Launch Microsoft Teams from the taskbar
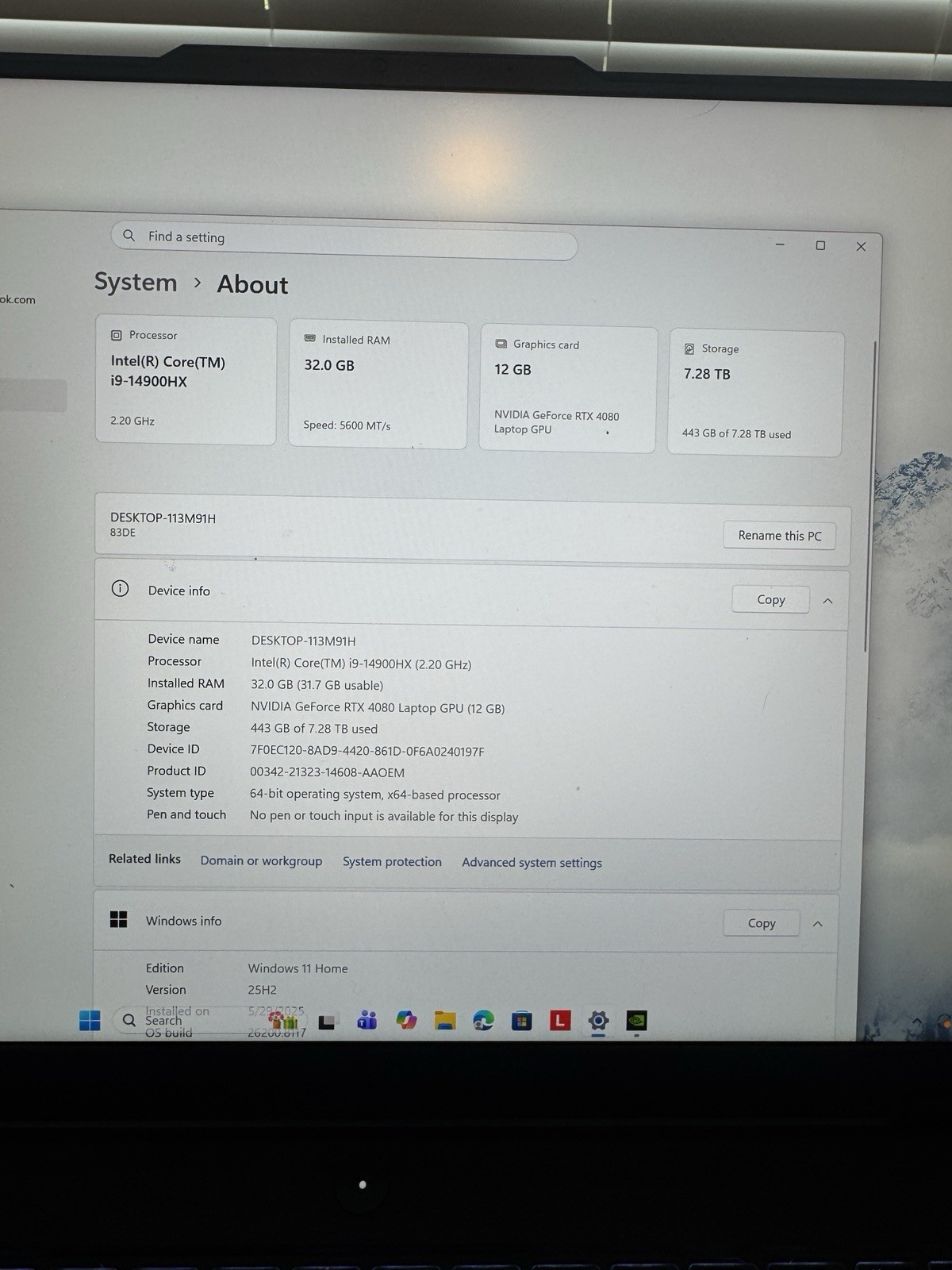Image resolution: width=952 pixels, height=1270 pixels. [367, 1020]
